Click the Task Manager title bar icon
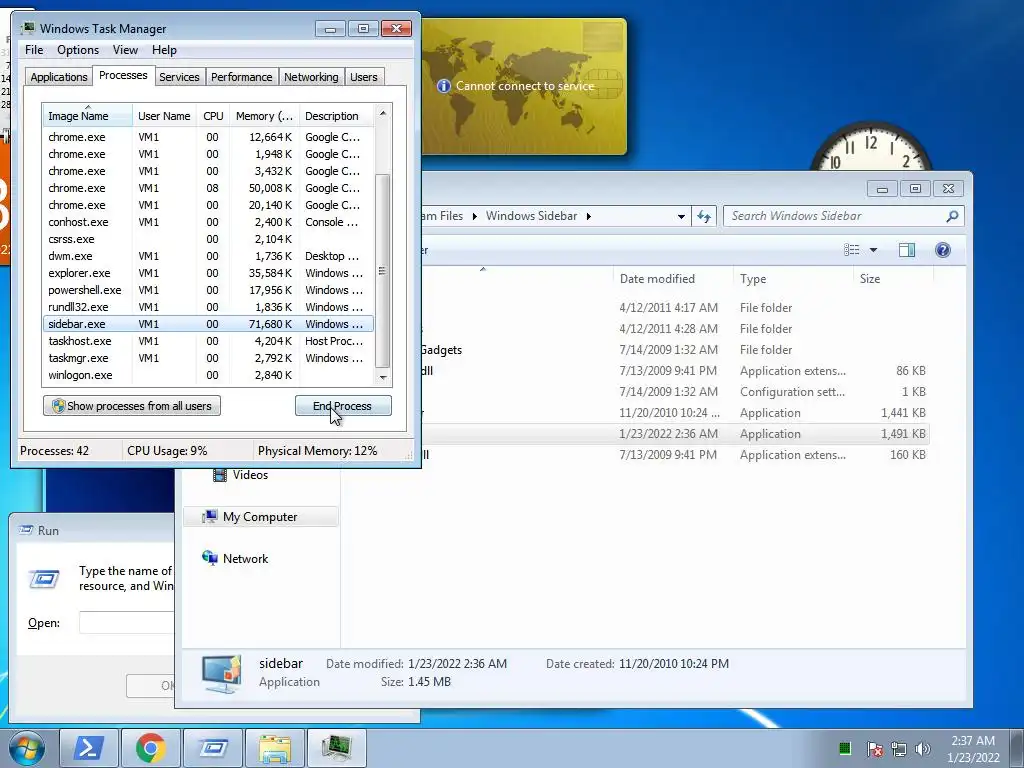This screenshot has height=768, width=1024. click(27, 28)
